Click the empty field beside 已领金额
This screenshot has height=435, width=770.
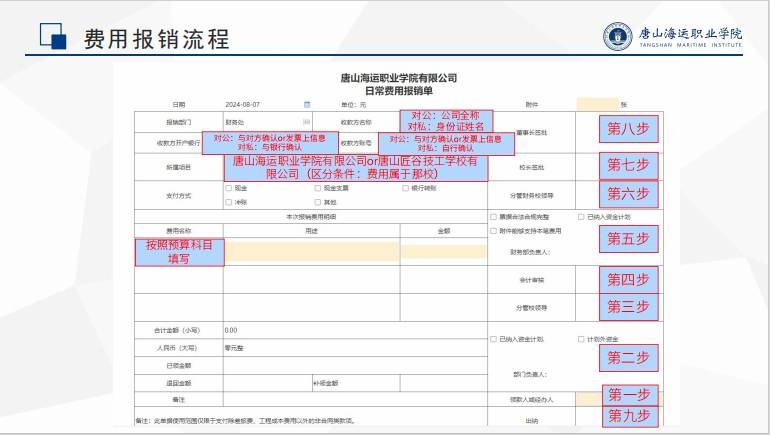coord(355,366)
